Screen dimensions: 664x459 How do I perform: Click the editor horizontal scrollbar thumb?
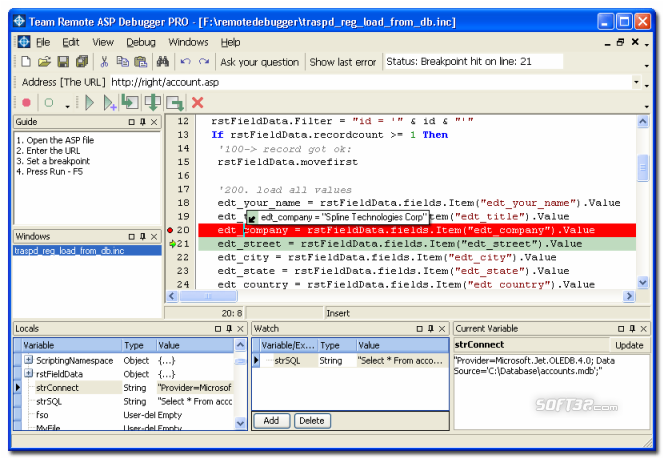tap(208, 296)
